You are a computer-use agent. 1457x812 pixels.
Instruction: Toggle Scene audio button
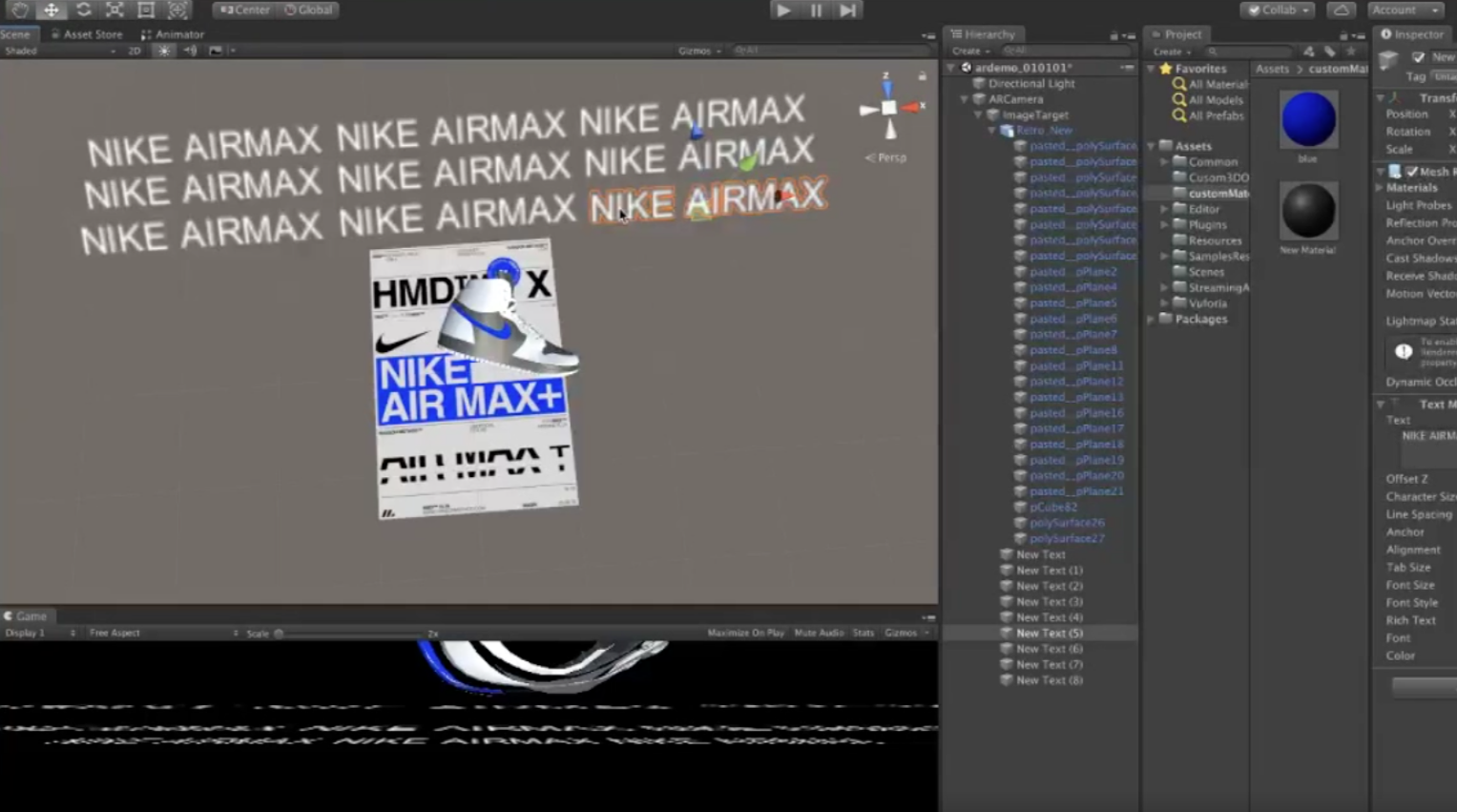[190, 51]
